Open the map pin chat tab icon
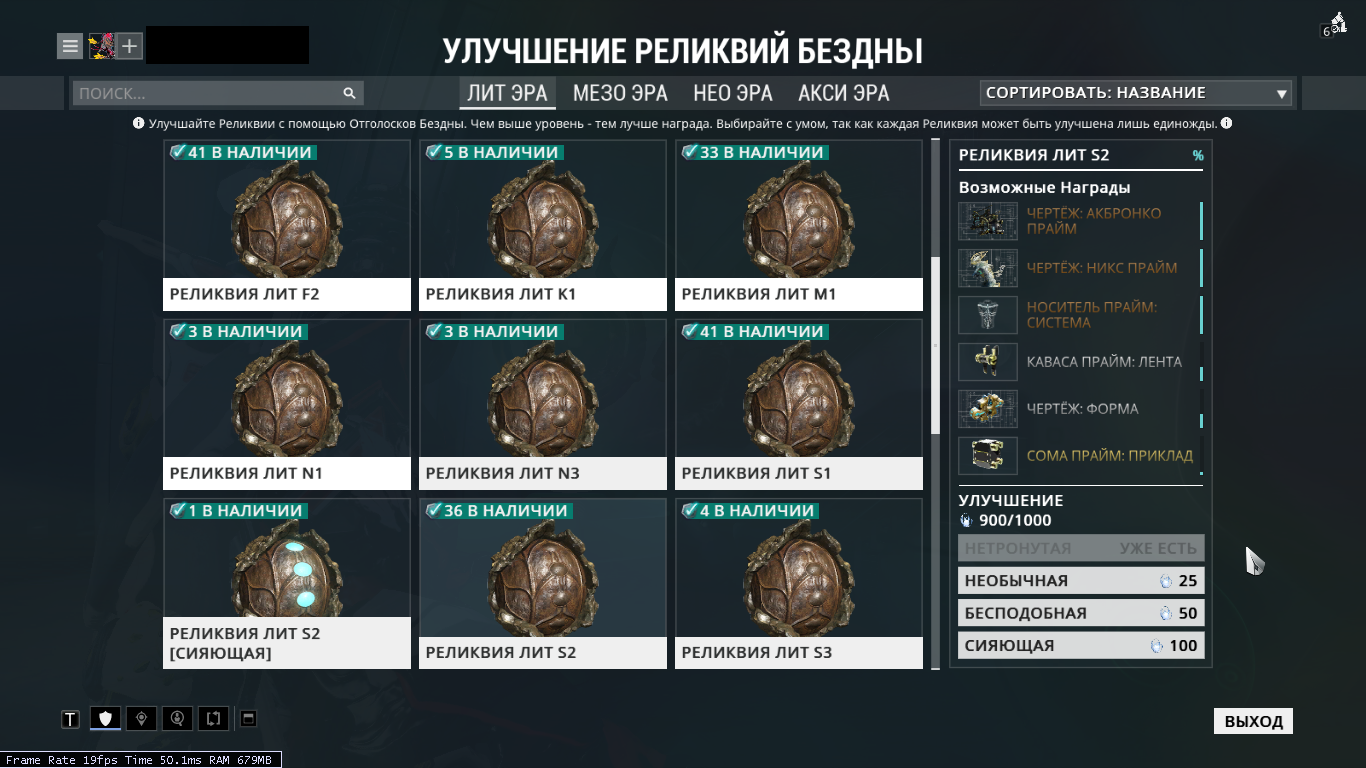This screenshot has width=1366, height=768. 142,718
